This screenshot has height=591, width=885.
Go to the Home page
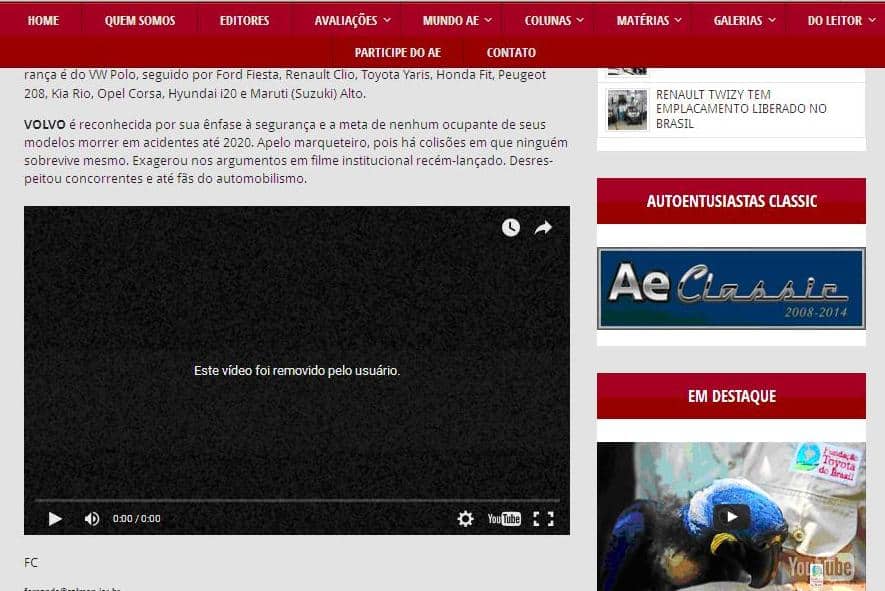pyautogui.click(x=43, y=20)
